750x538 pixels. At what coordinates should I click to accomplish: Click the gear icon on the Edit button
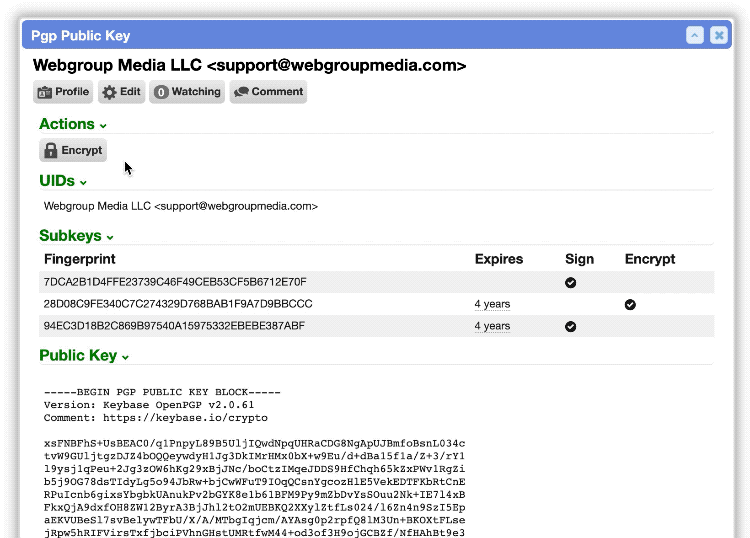tap(110, 92)
